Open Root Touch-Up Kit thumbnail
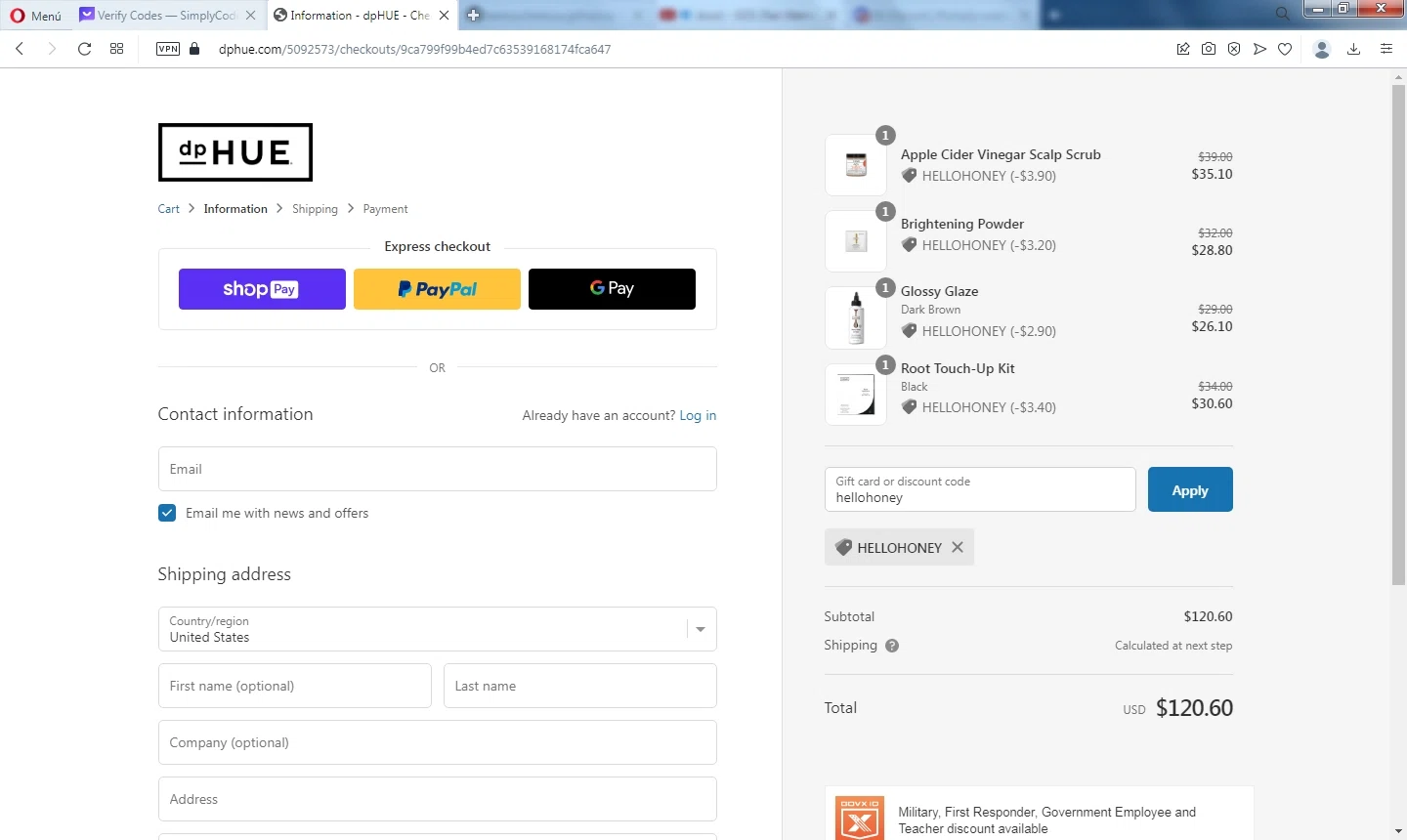Image resolution: width=1407 pixels, height=840 pixels. point(856,395)
